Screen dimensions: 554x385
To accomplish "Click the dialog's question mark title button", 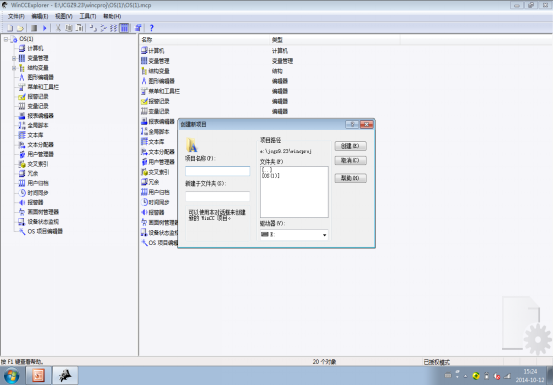I will tap(352, 124).
